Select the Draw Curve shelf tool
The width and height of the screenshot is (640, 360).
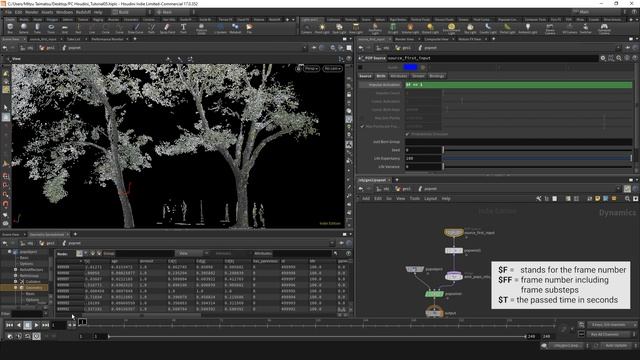coord(136,28)
